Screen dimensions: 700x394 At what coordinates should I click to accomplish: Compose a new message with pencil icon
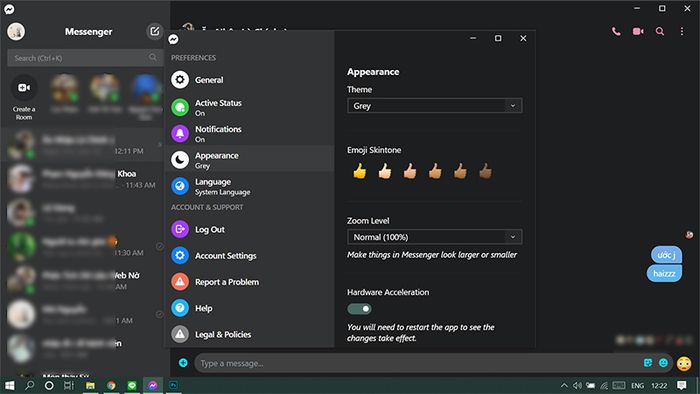154,31
